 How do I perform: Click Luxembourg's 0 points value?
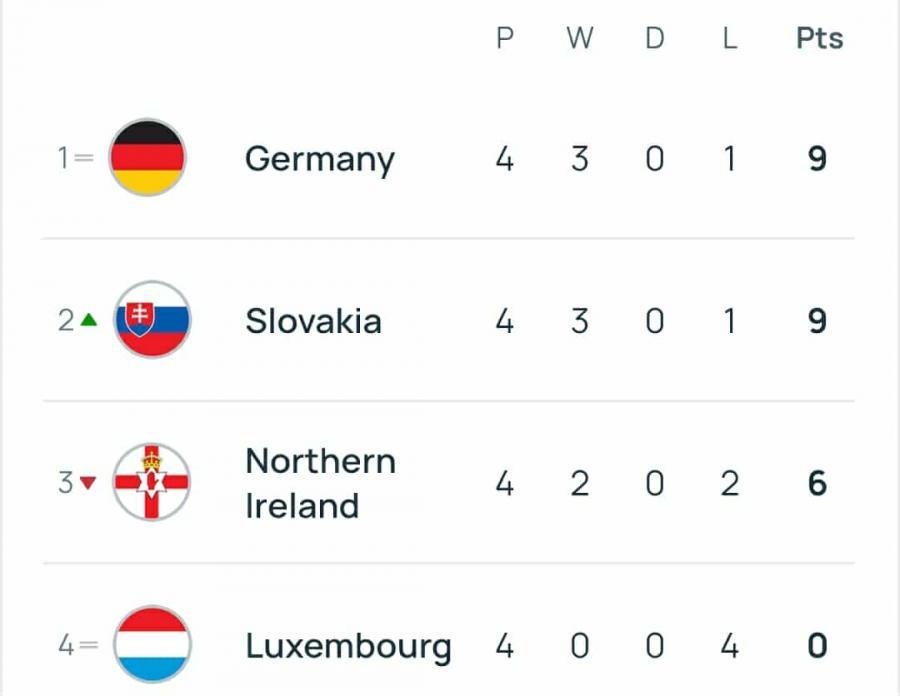click(x=817, y=646)
